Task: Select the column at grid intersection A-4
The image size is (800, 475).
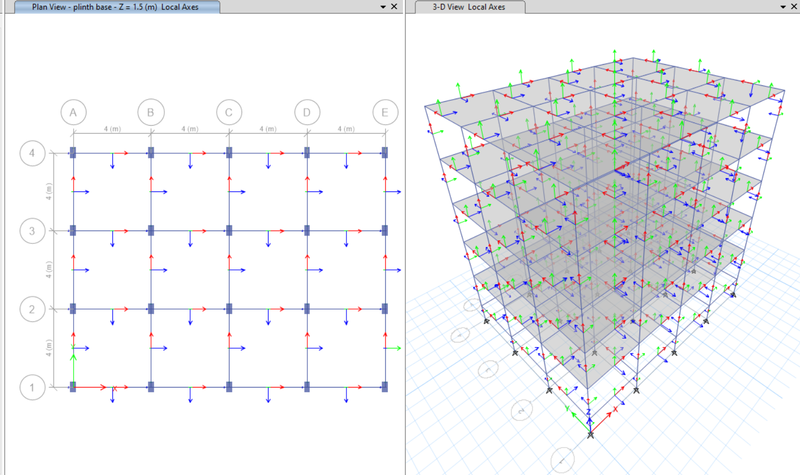Action: (73, 153)
